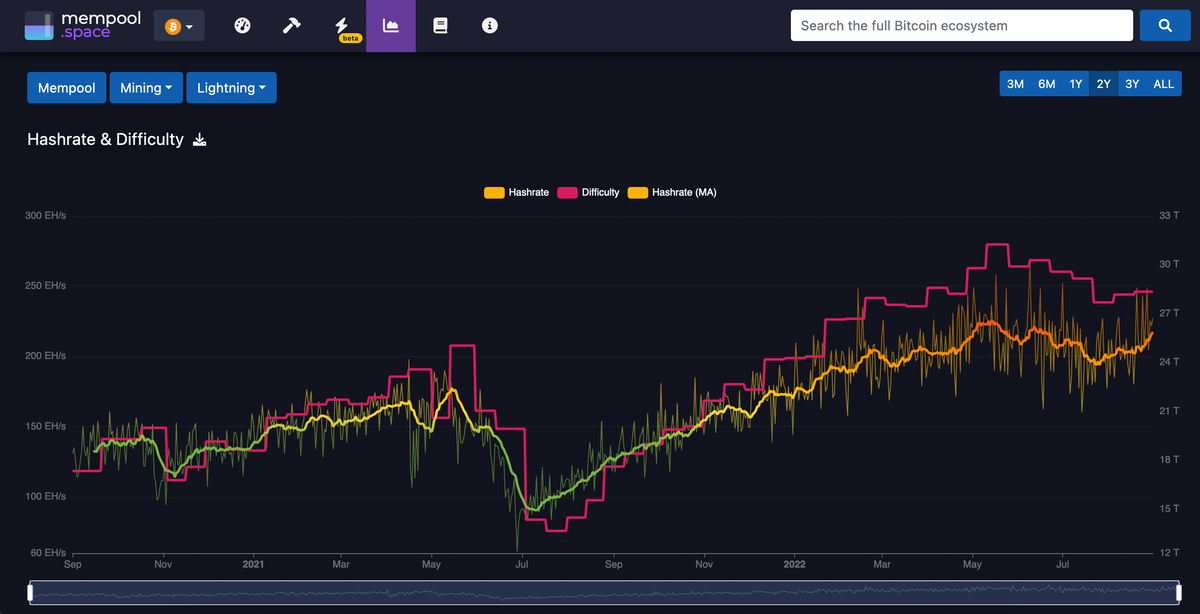The width and height of the screenshot is (1200, 614).
Task: Switch to the ALL time range
Action: pos(1164,84)
